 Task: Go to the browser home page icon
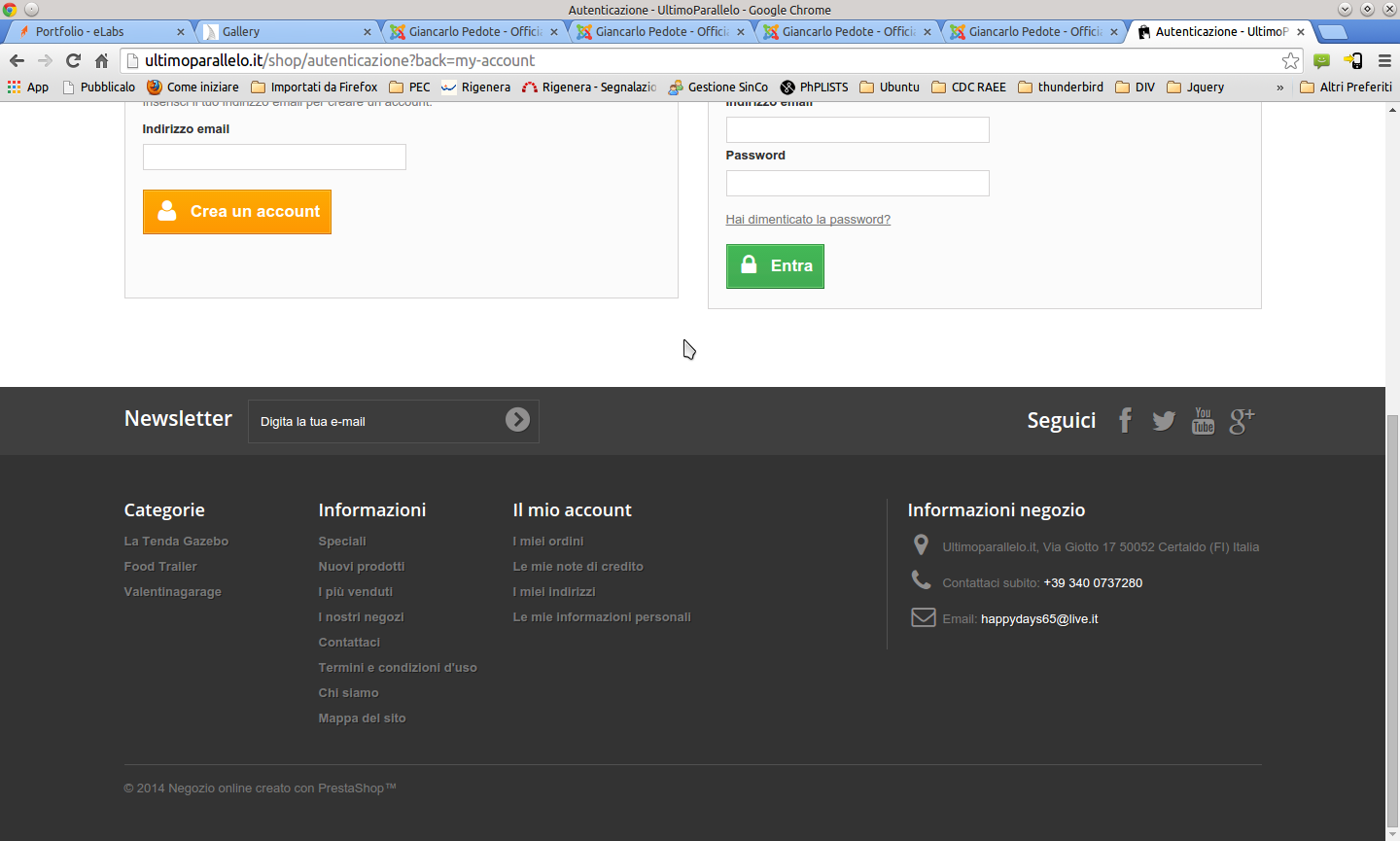(x=101, y=60)
